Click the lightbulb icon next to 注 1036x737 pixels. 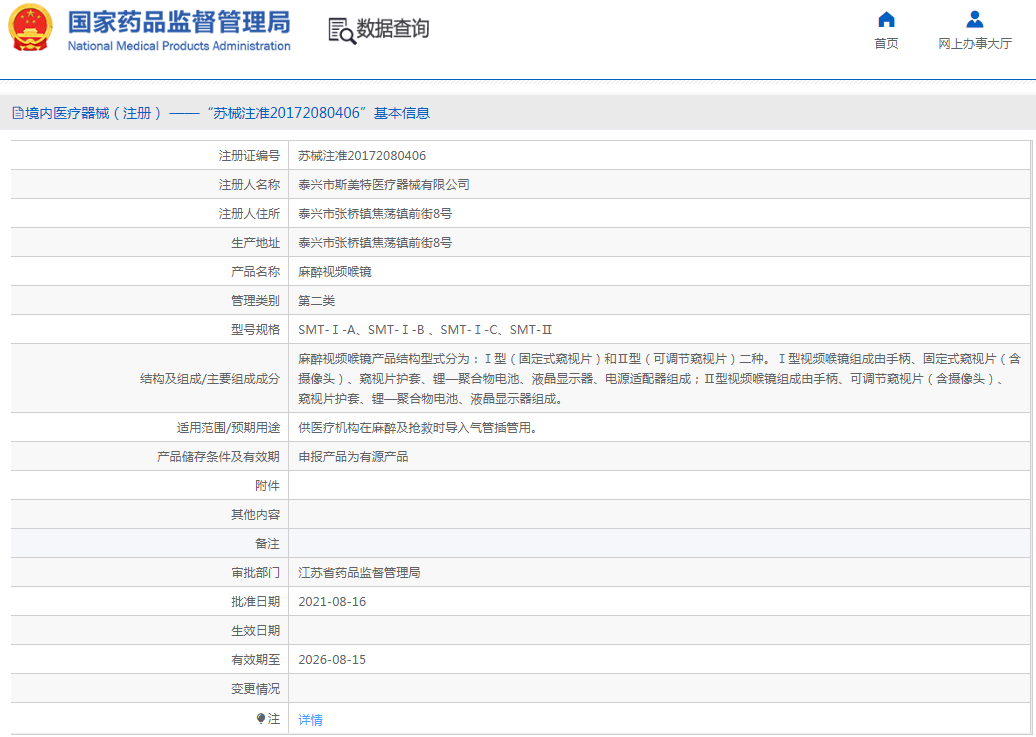260,718
